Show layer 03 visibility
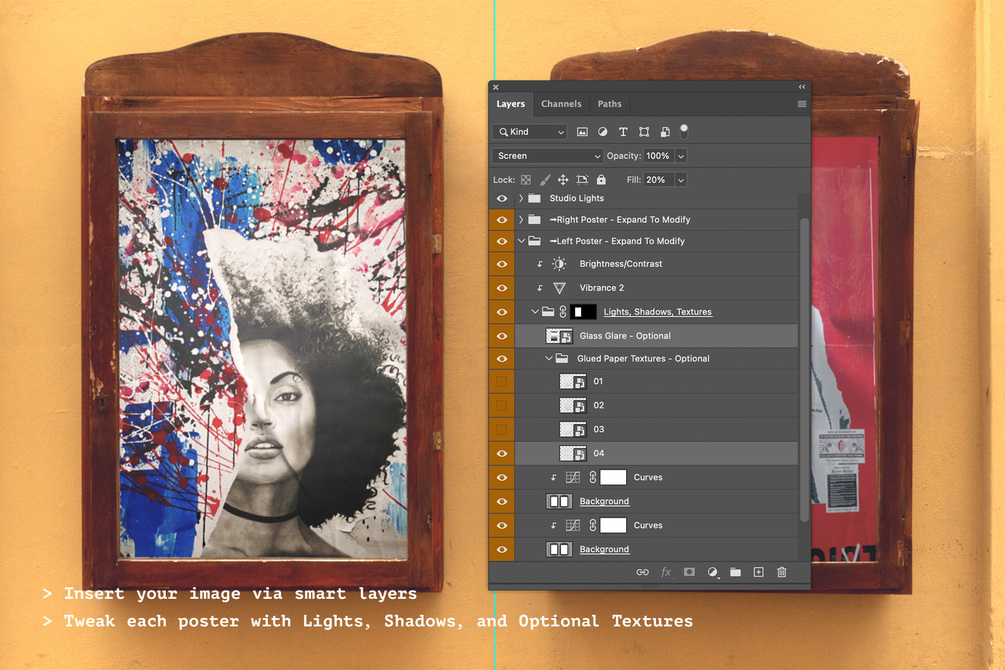This screenshot has width=1005, height=670. point(502,429)
